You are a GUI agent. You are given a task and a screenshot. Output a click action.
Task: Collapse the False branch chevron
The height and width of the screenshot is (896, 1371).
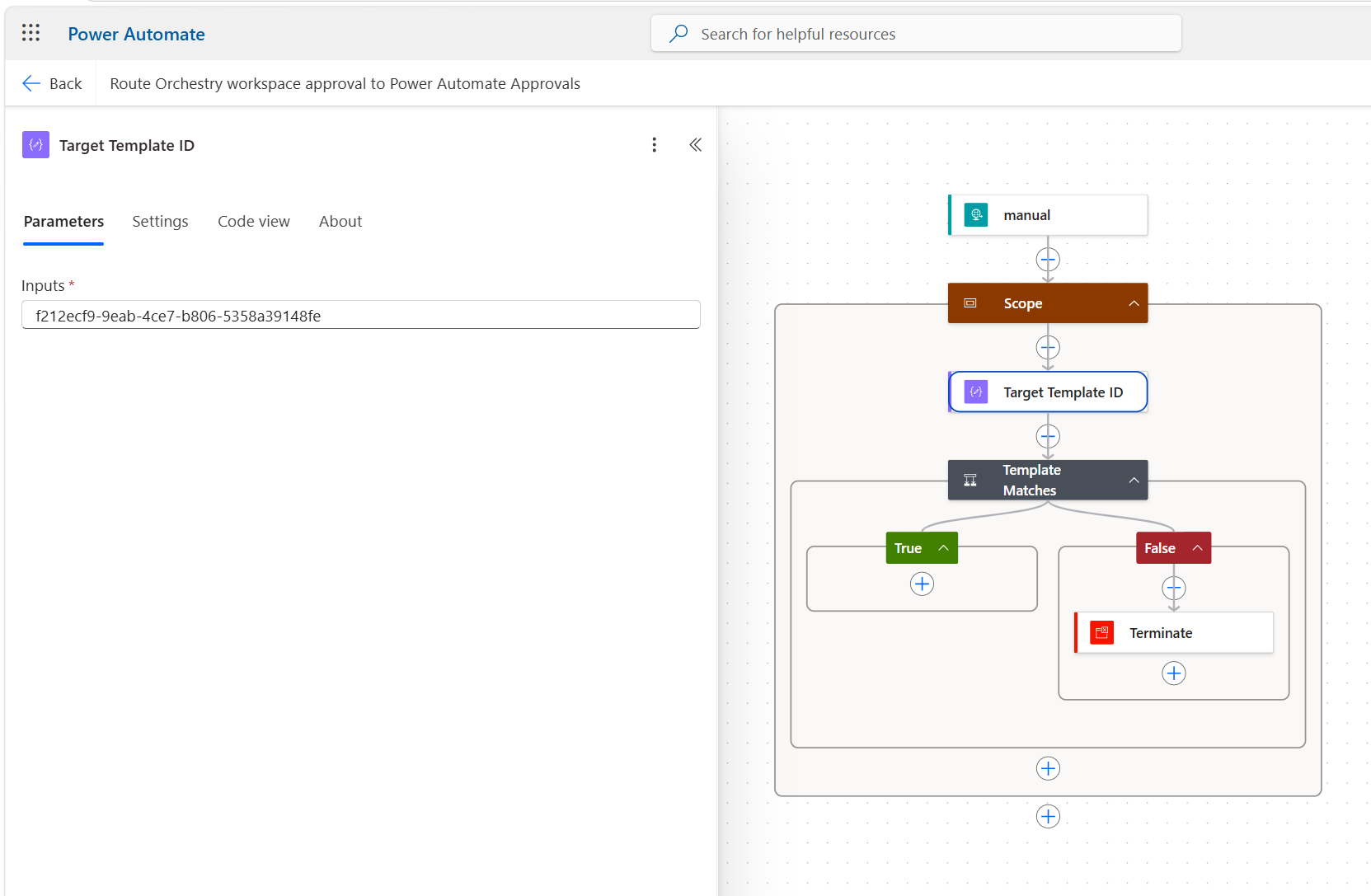tap(1197, 548)
